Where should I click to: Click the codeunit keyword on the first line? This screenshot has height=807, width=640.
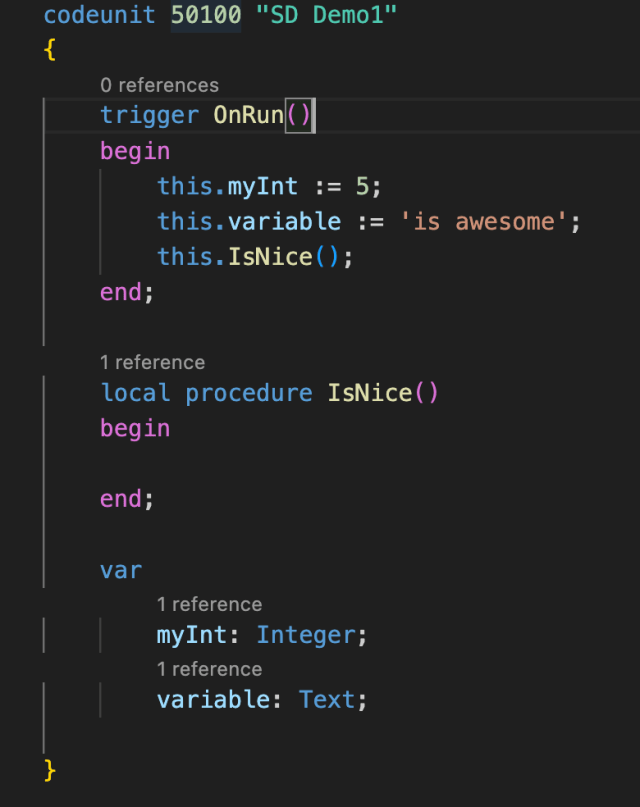pos(100,16)
